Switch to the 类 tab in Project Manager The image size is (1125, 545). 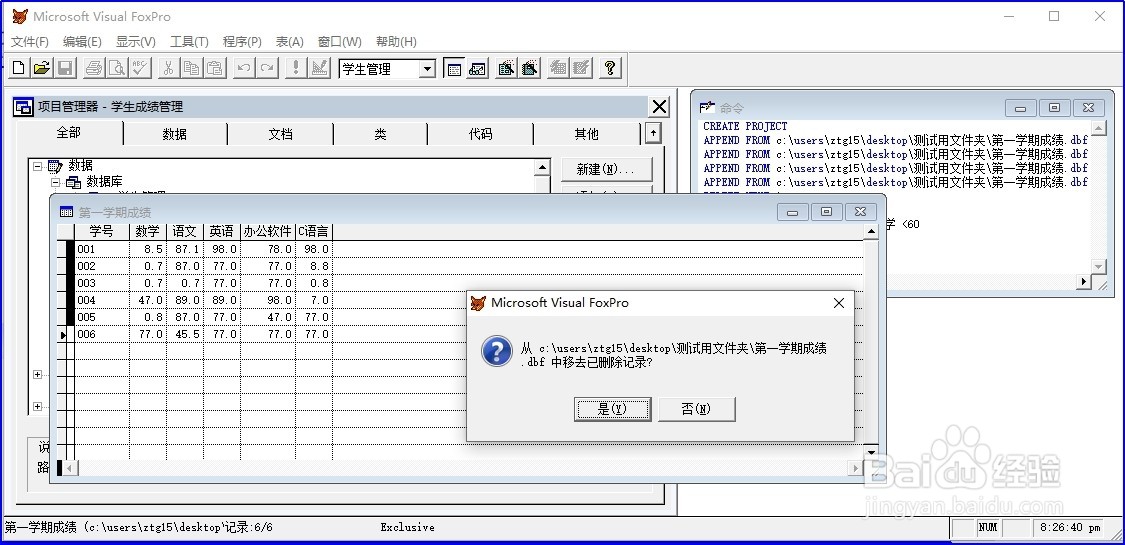pos(380,134)
